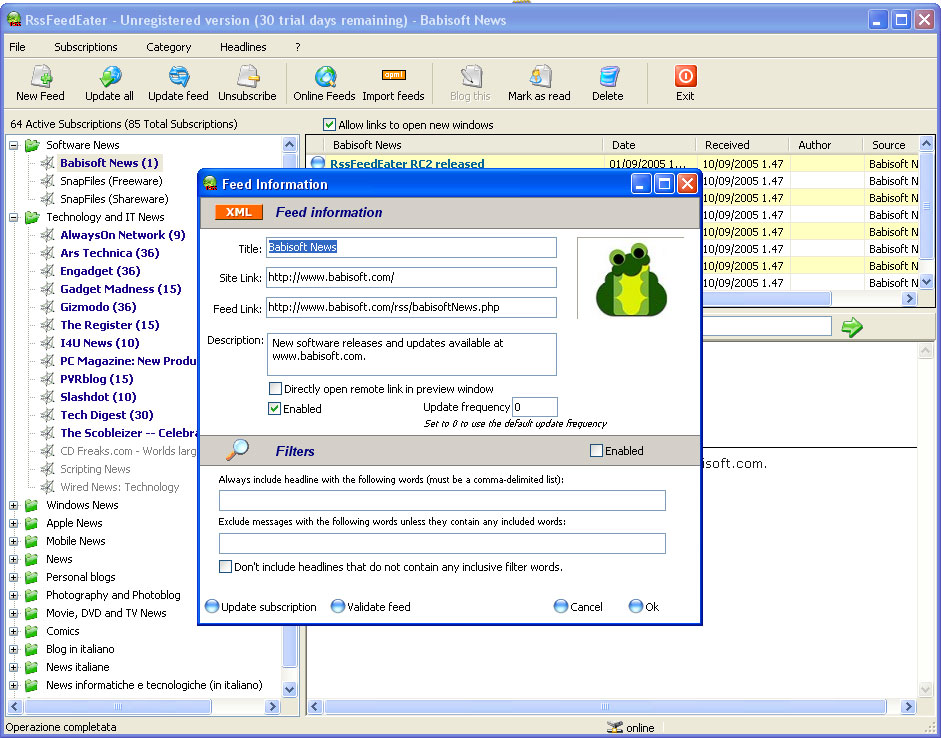
Task: Check Directly open remote link in preview window
Action: pyautogui.click(x=275, y=389)
